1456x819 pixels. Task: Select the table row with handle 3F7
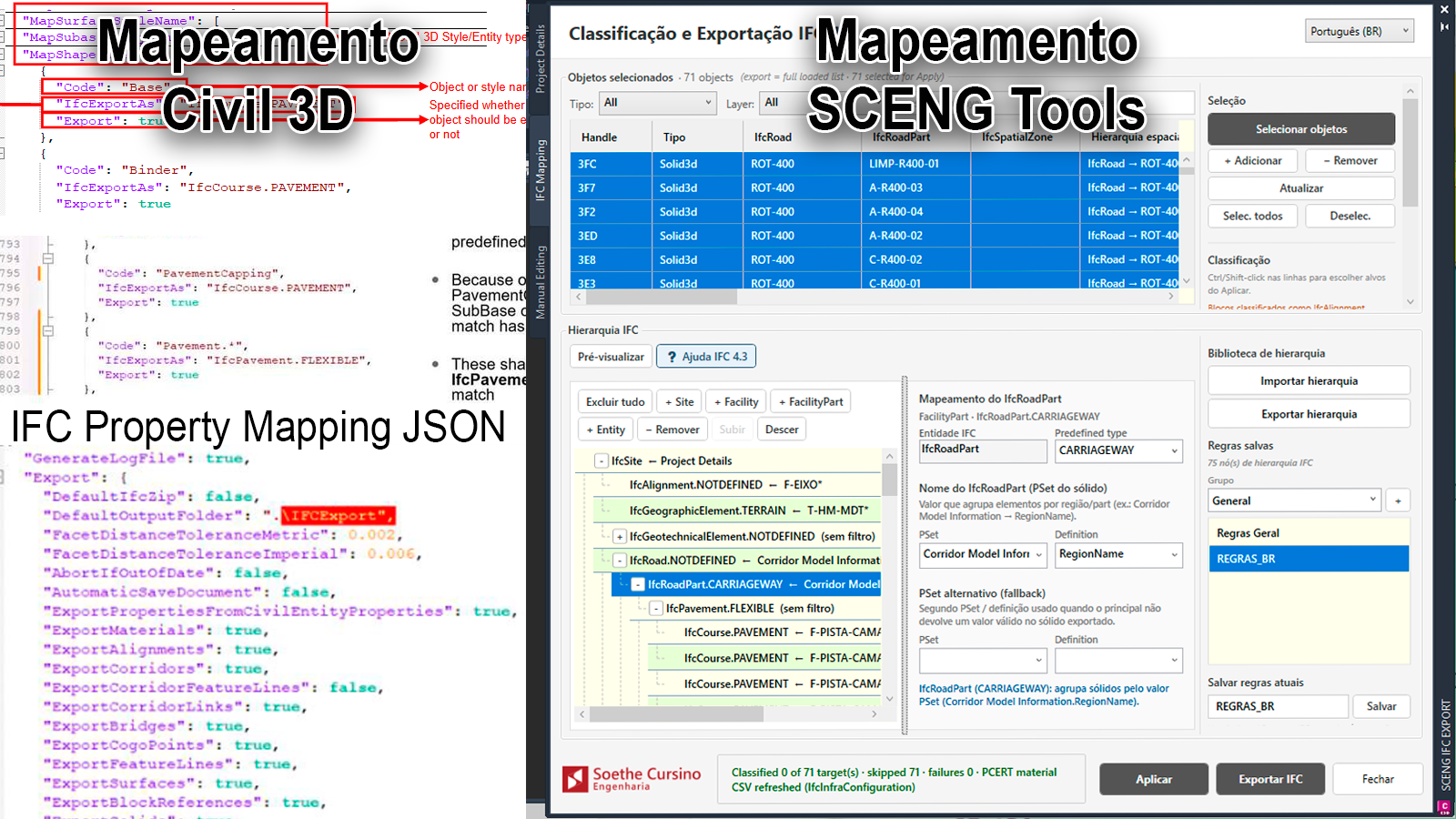pos(875,187)
